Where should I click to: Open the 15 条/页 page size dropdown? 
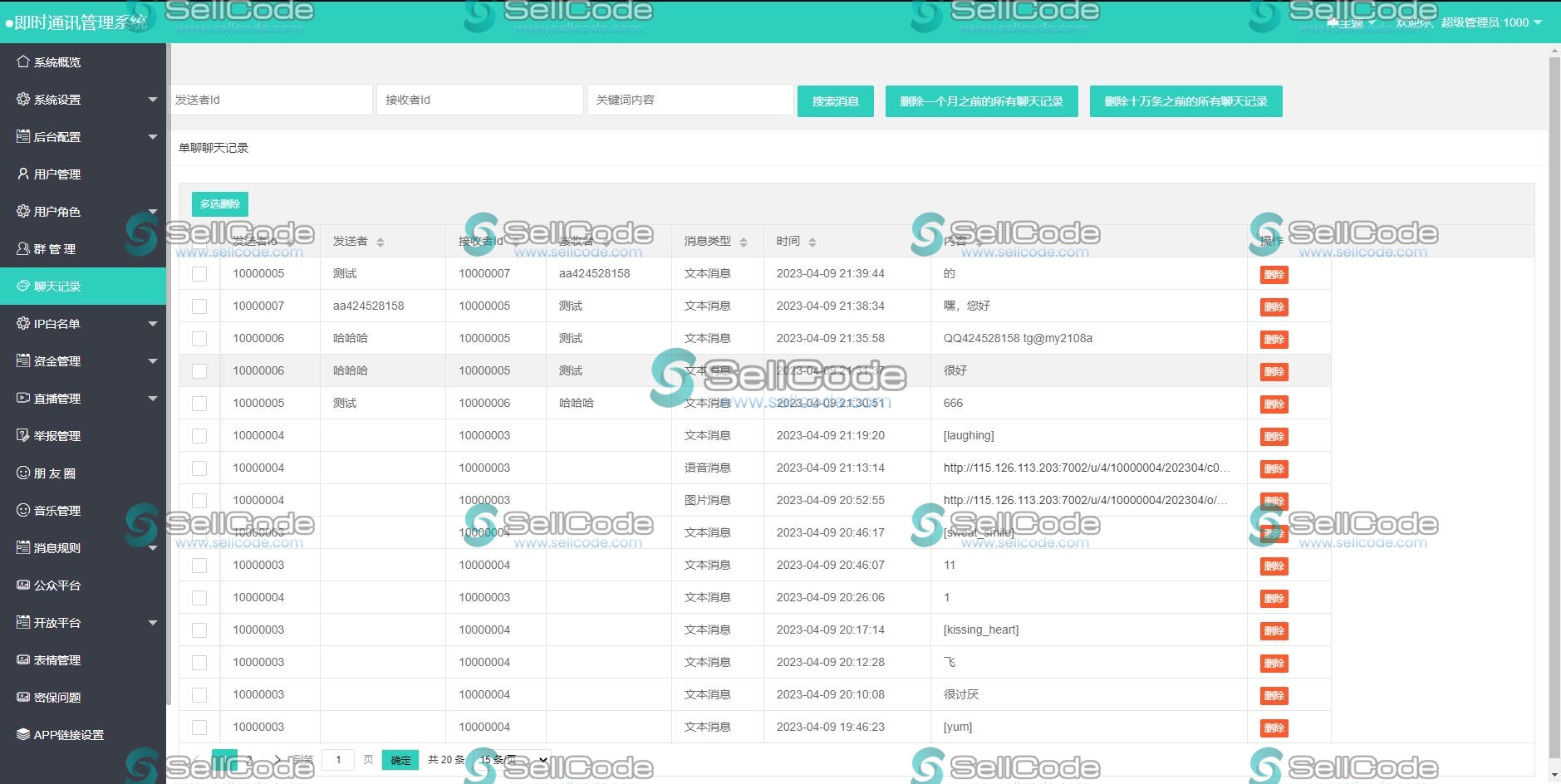513,760
